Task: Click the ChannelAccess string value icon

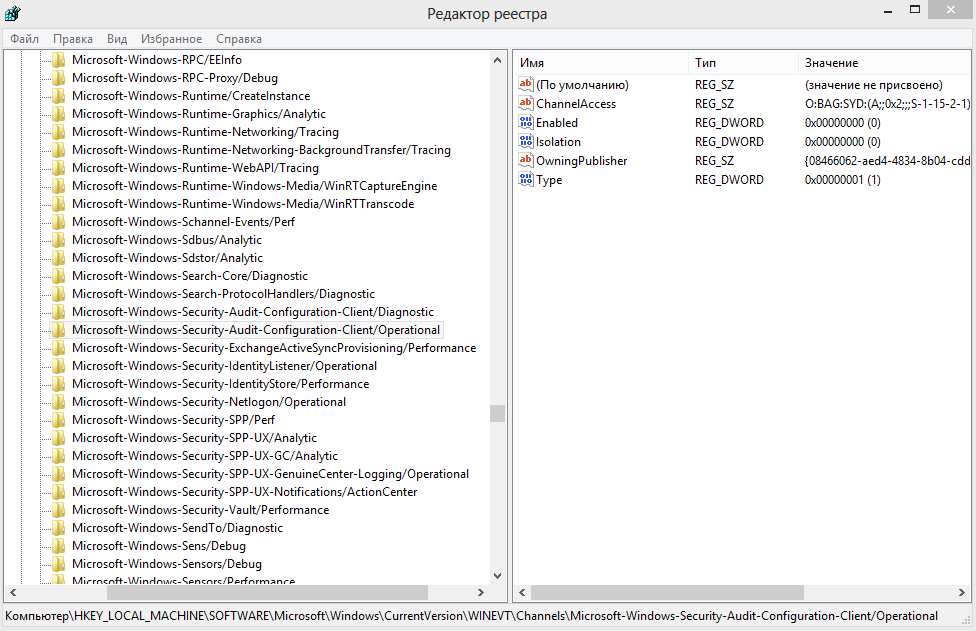Action: pos(526,103)
